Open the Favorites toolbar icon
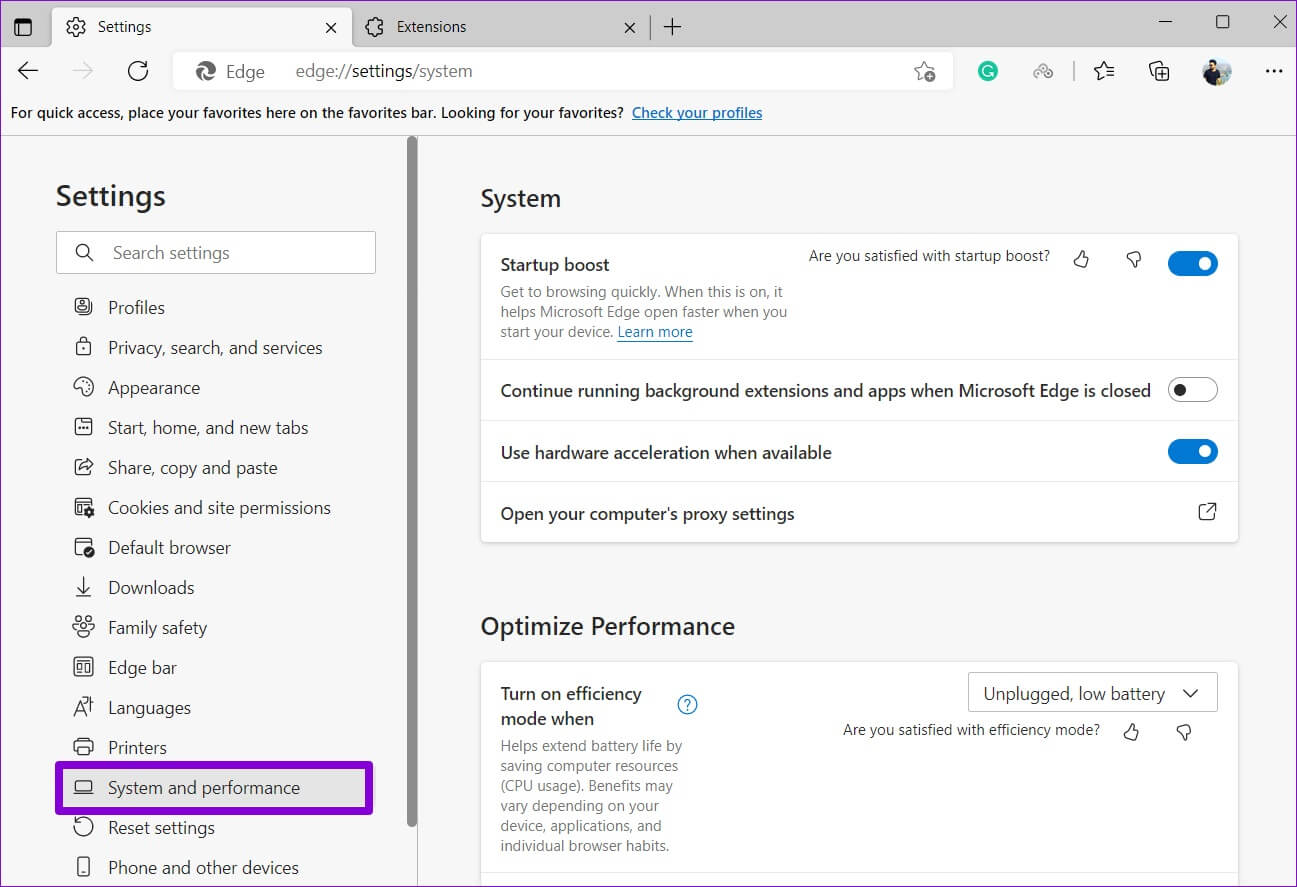 coord(1104,71)
